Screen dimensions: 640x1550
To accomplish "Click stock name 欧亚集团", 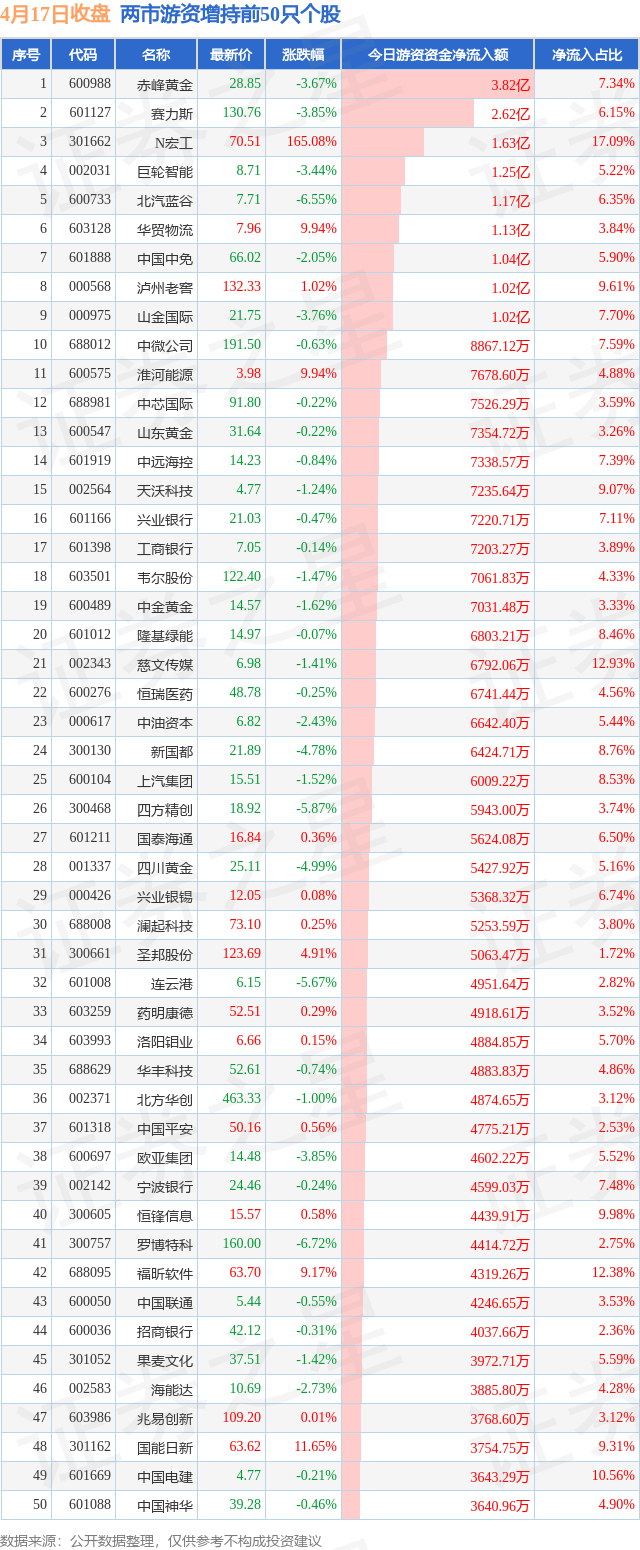I will point(165,1158).
